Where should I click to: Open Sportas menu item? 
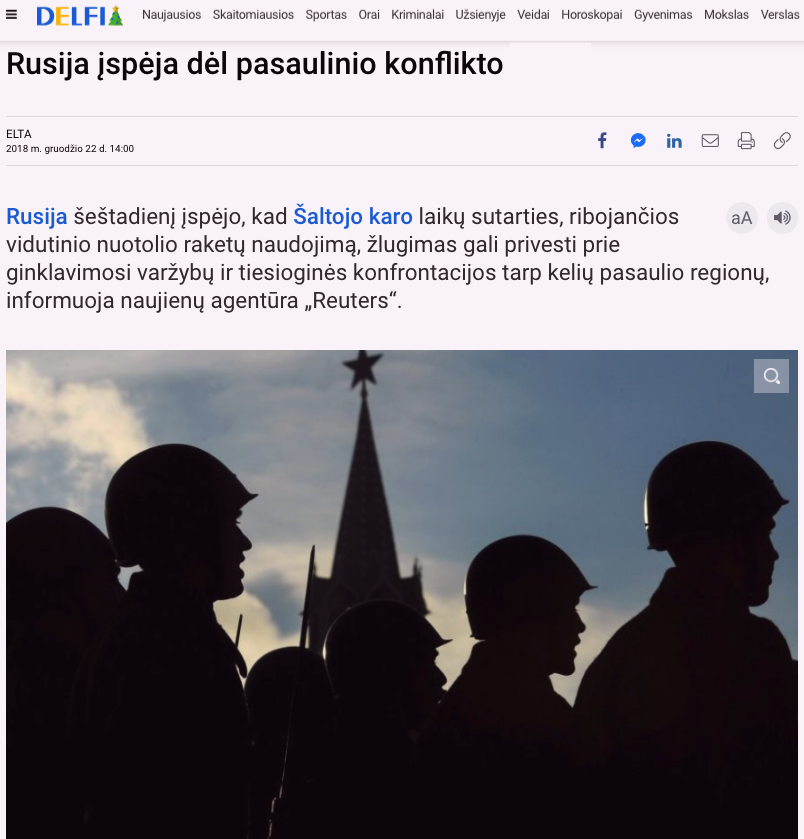click(x=326, y=15)
